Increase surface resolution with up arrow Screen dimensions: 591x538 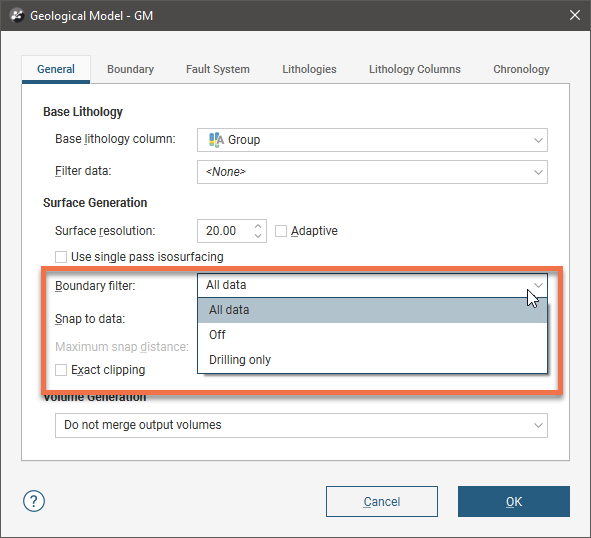pyautogui.click(x=258, y=226)
